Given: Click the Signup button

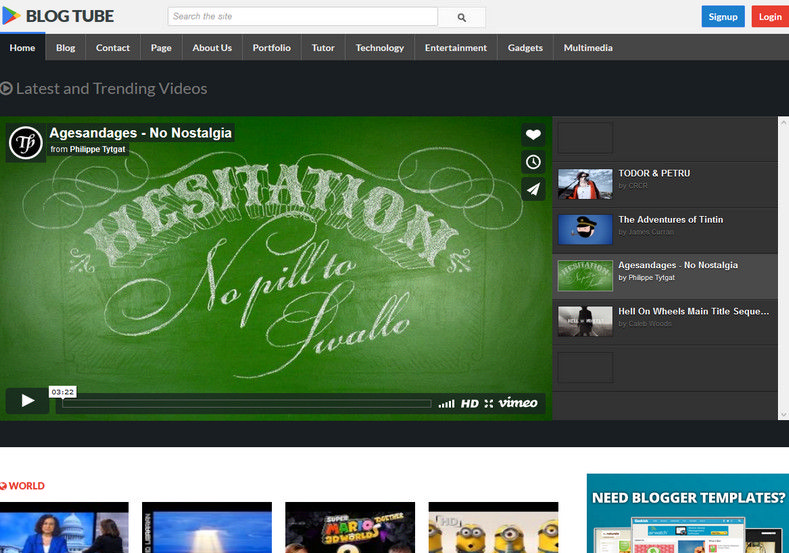Looking at the screenshot, I should pos(723,17).
